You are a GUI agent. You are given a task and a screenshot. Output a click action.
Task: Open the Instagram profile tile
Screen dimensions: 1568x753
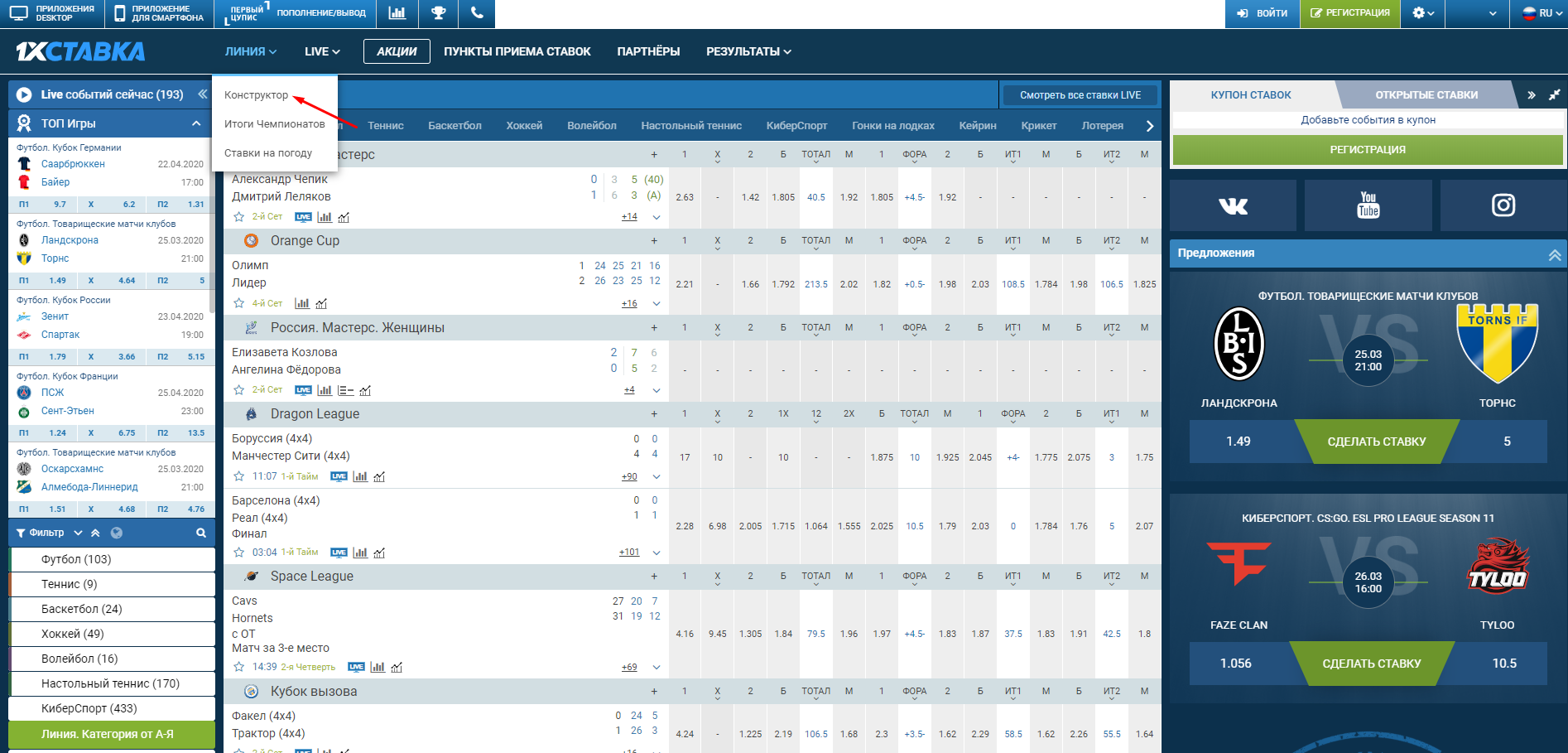pyautogui.click(x=1503, y=205)
